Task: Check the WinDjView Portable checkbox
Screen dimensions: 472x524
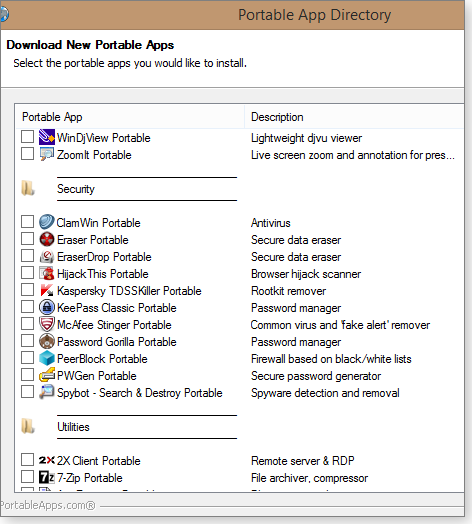Action: pyautogui.click(x=27, y=136)
